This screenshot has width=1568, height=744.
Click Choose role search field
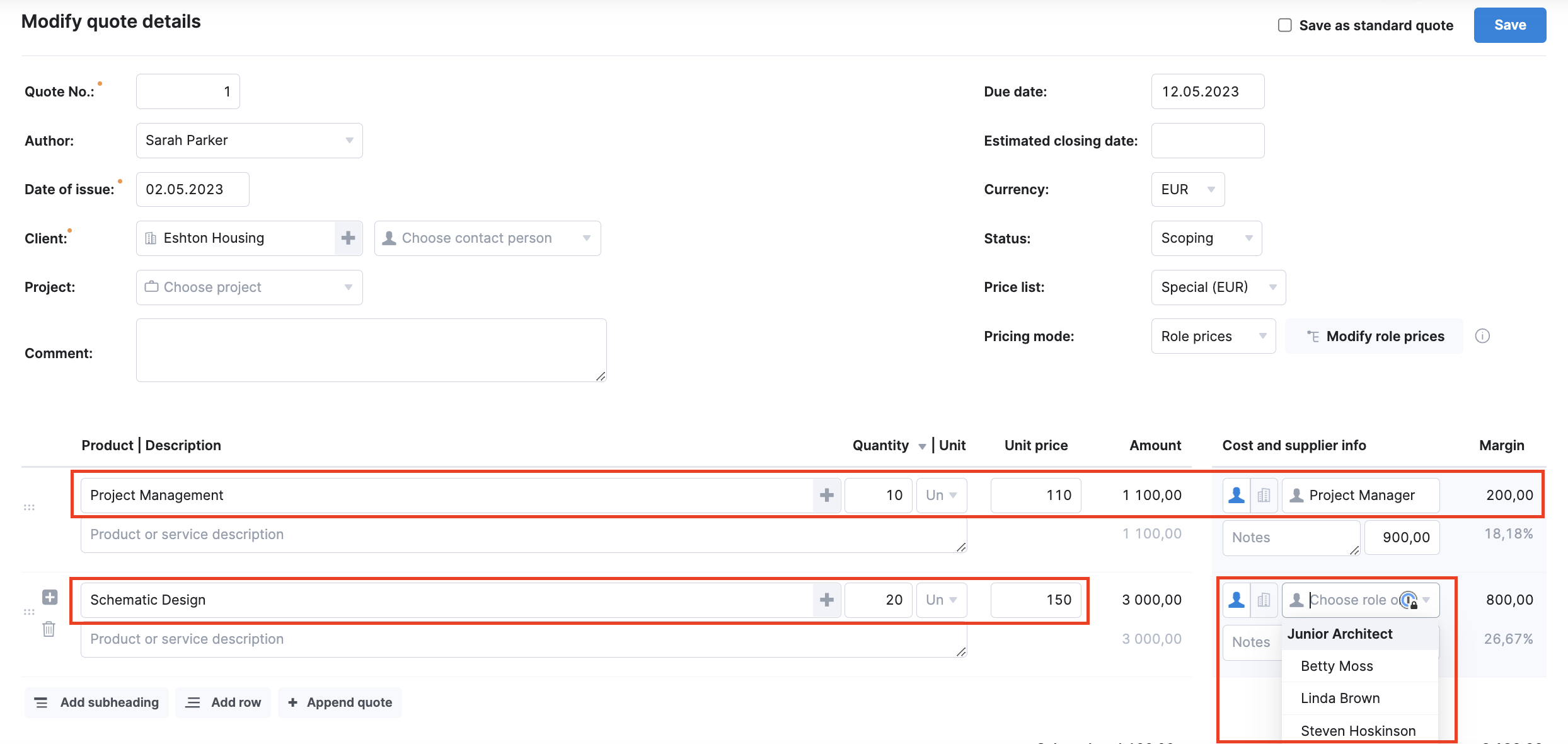click(x=1361, y=600)
